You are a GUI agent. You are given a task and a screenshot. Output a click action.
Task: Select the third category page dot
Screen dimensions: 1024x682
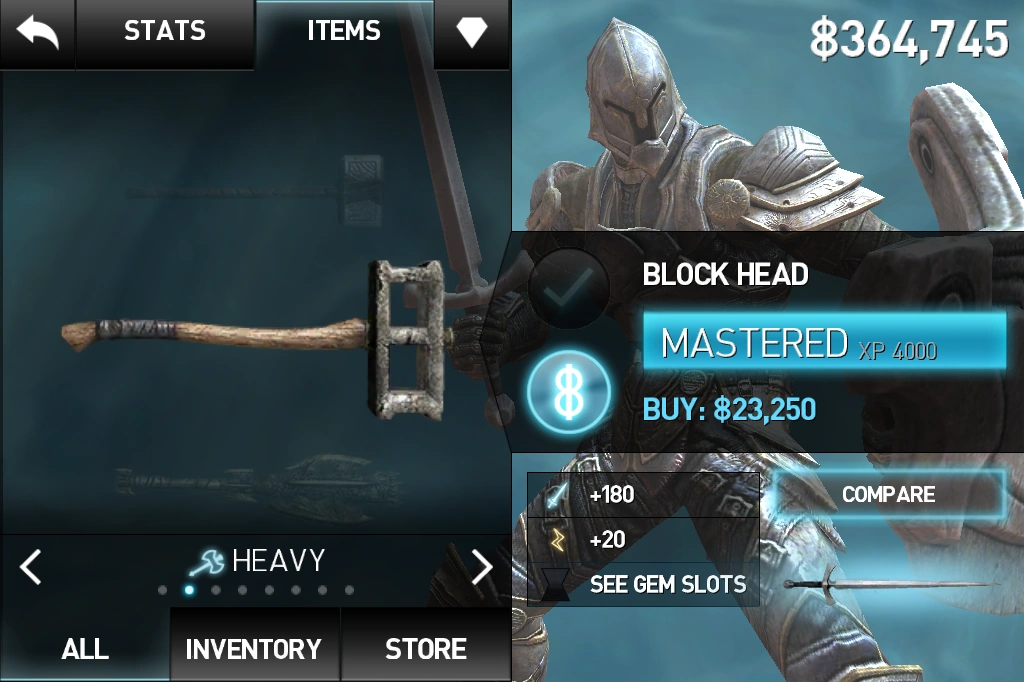tap(216, 590)
